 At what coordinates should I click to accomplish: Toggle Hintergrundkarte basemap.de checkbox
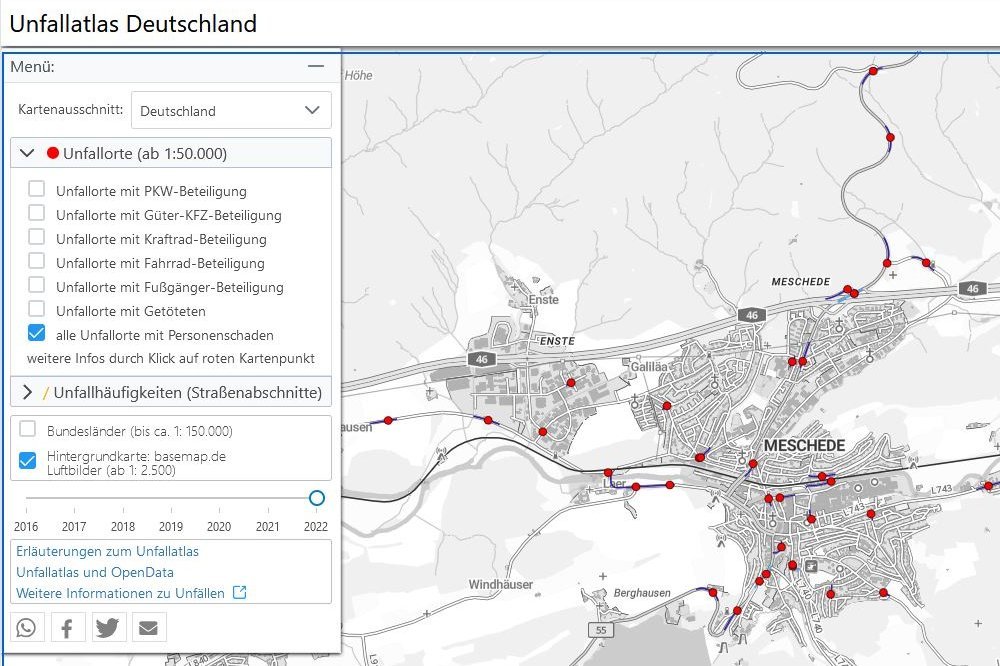click(x=28, y=461)
